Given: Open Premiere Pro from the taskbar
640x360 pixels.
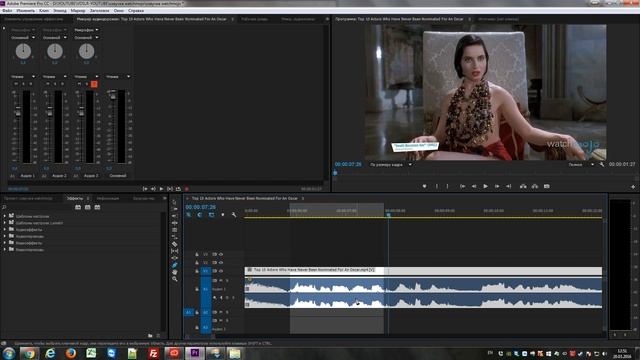Looking at the screenshot, I should [195, 353].
